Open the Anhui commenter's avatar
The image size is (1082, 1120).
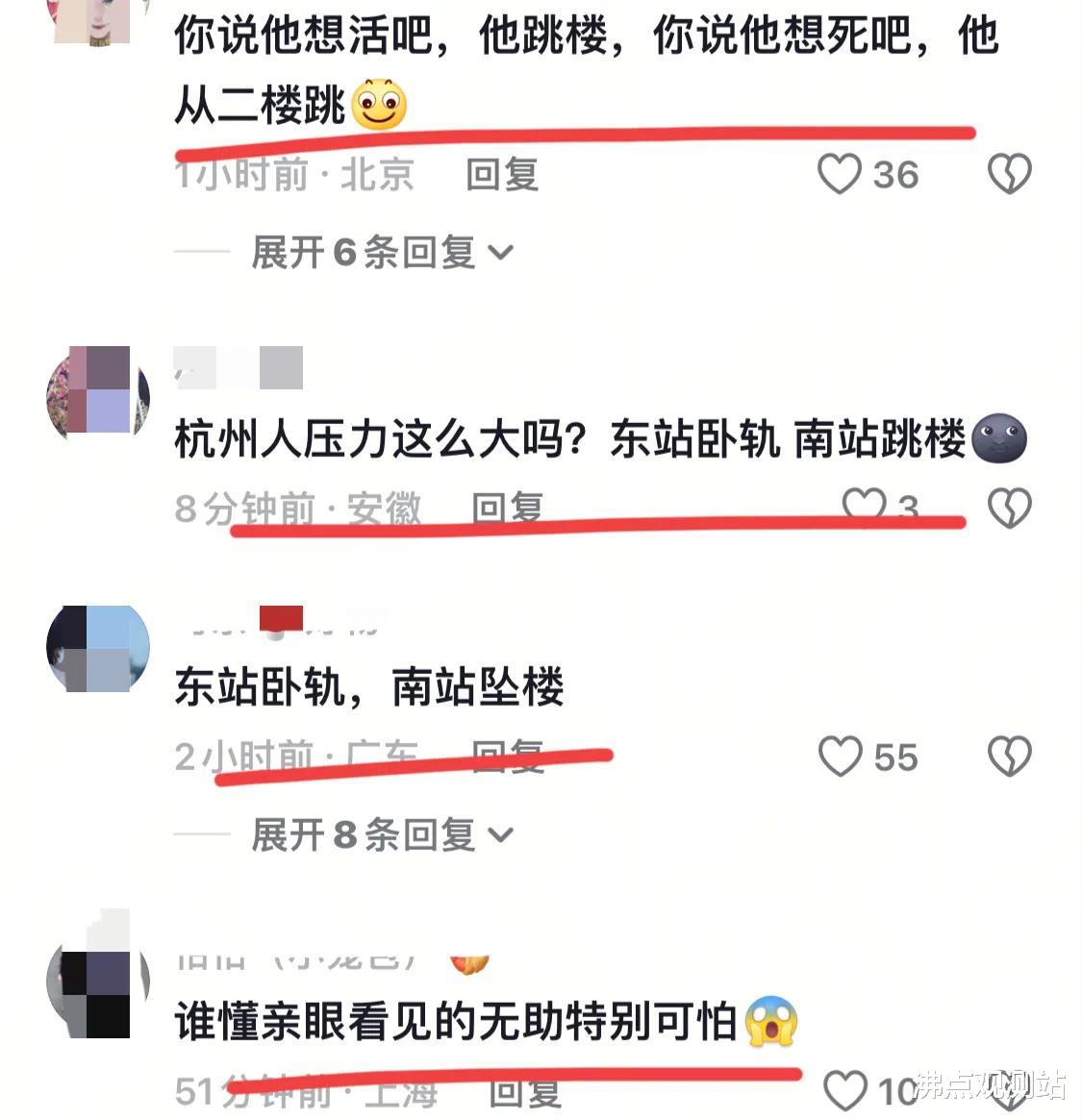(x=98, y=392)
